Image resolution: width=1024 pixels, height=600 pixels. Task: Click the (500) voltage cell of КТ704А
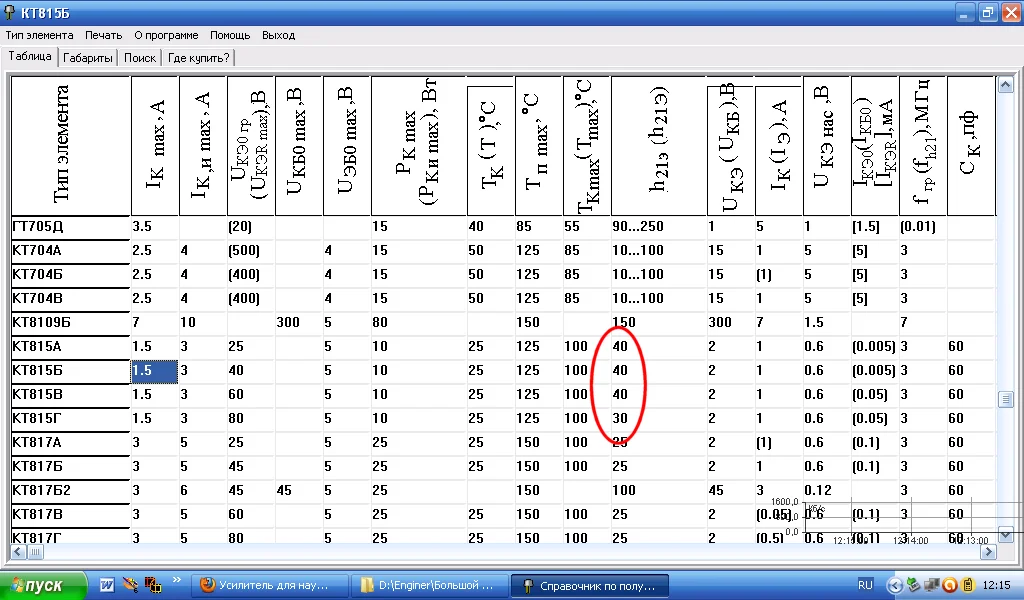(251, 251)
